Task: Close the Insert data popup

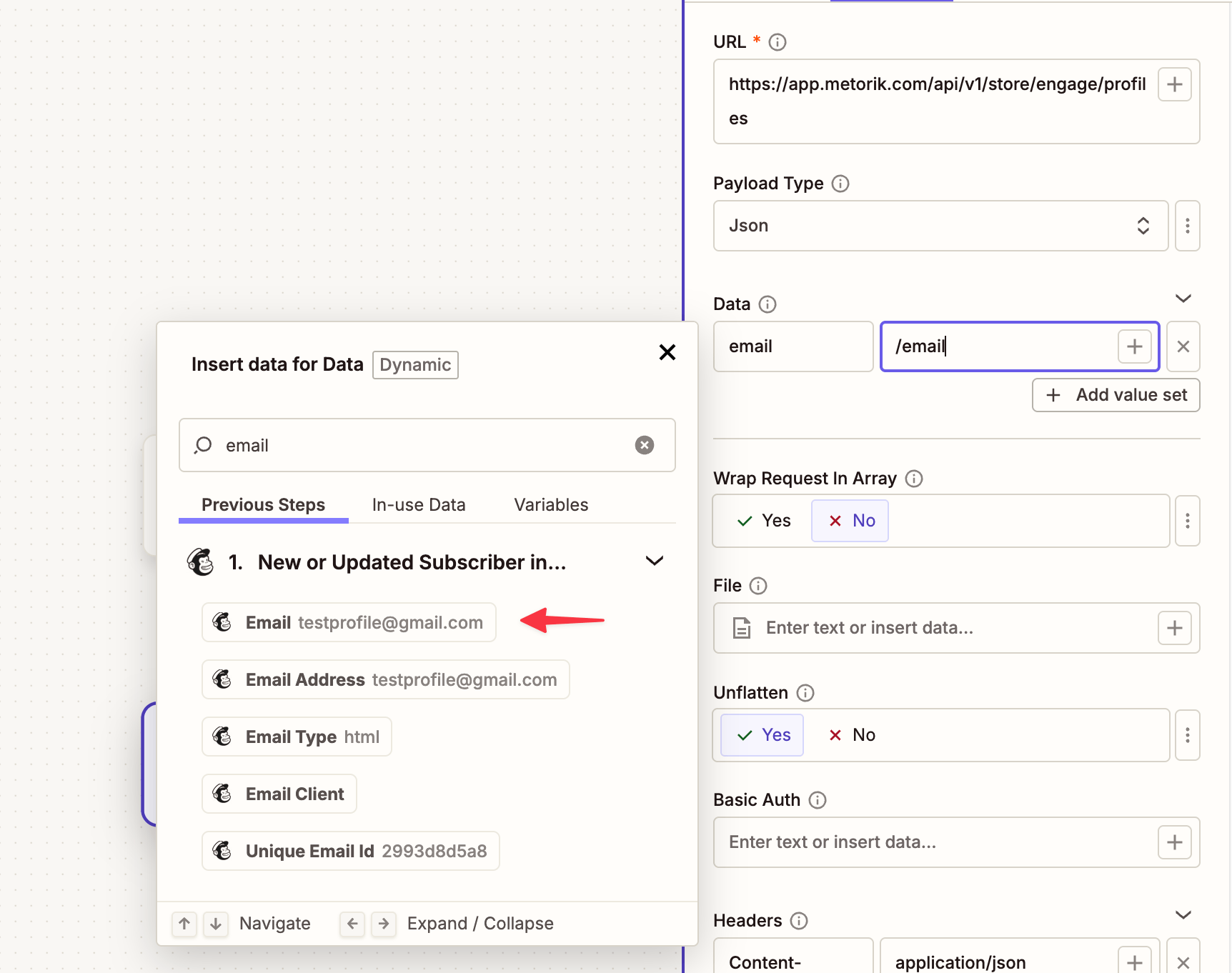Action: (x=667, y=352)
